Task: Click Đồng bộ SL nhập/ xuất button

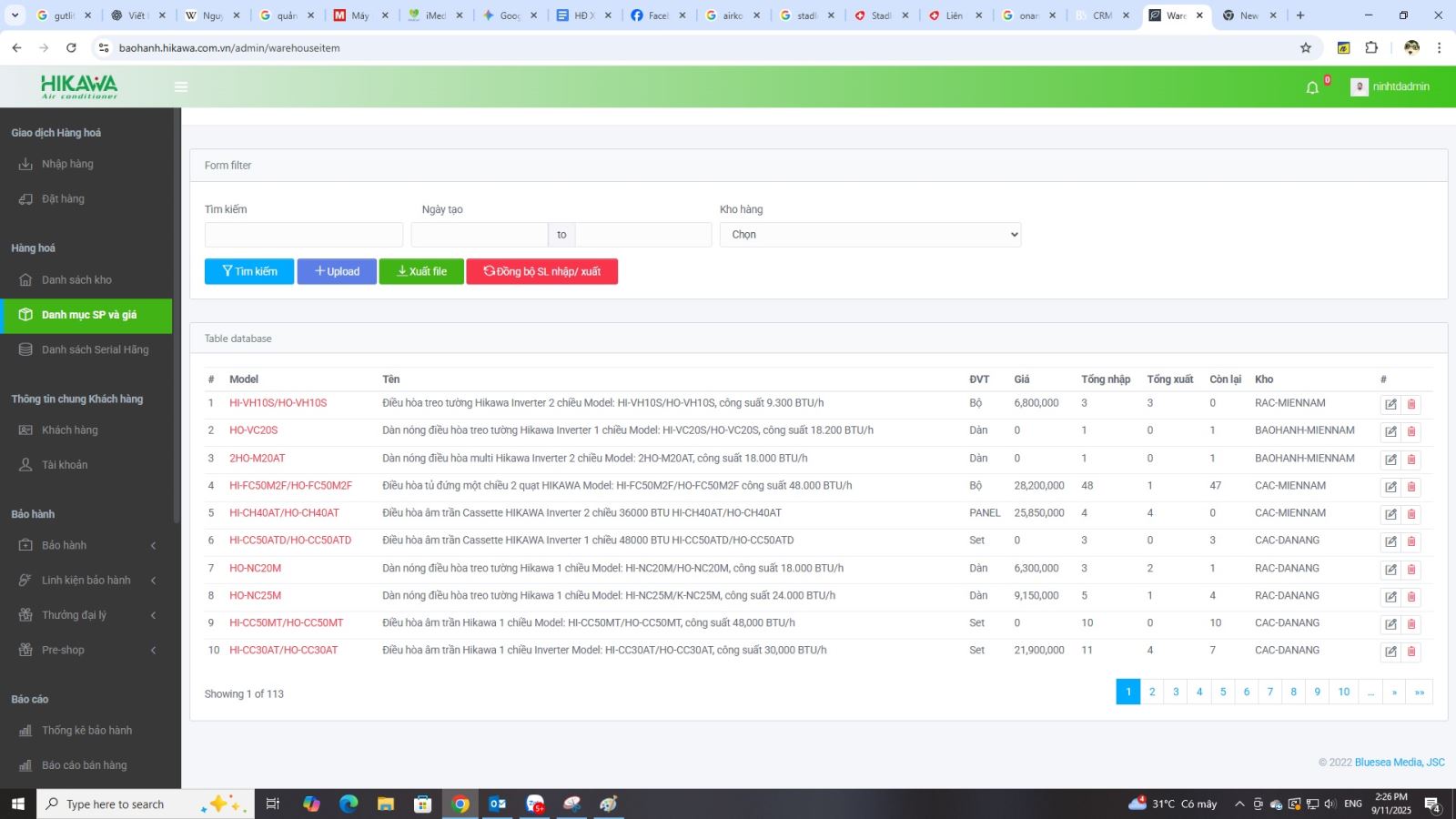Action: (542, 271)
